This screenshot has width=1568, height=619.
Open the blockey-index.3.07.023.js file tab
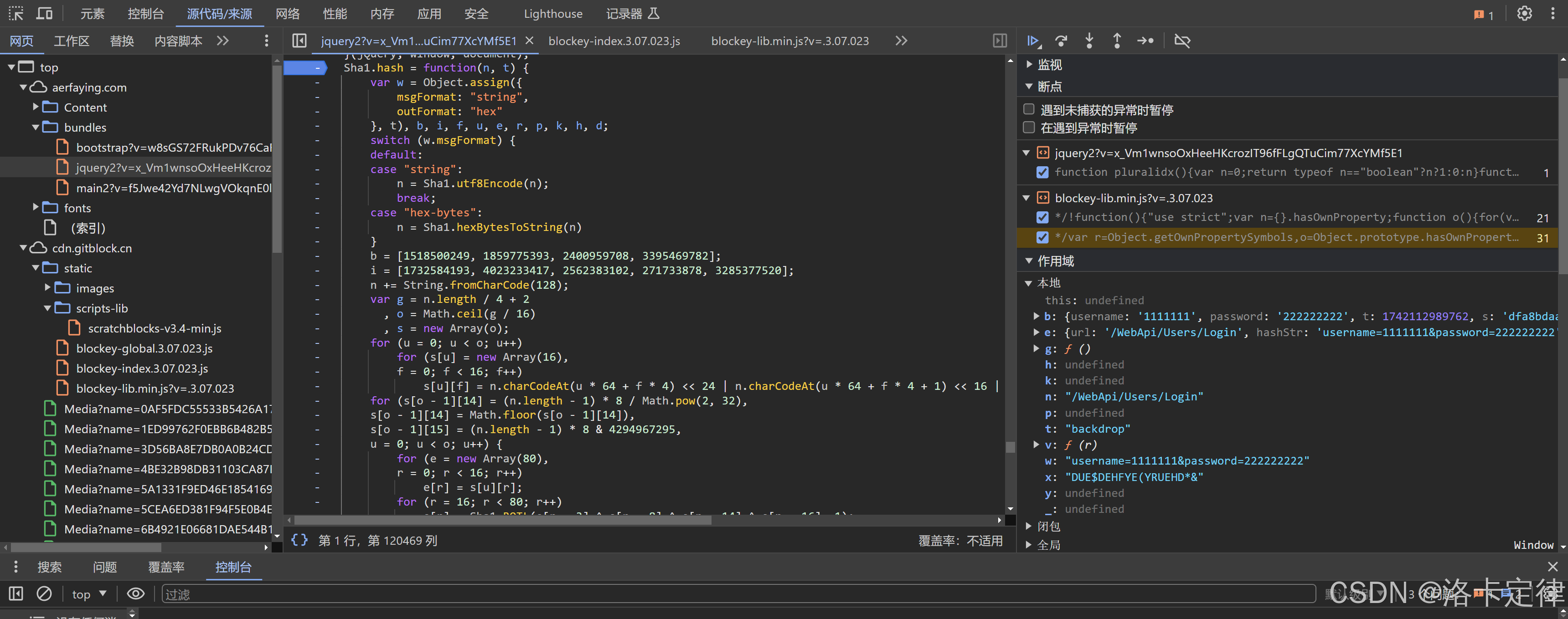tap(614, 41)
